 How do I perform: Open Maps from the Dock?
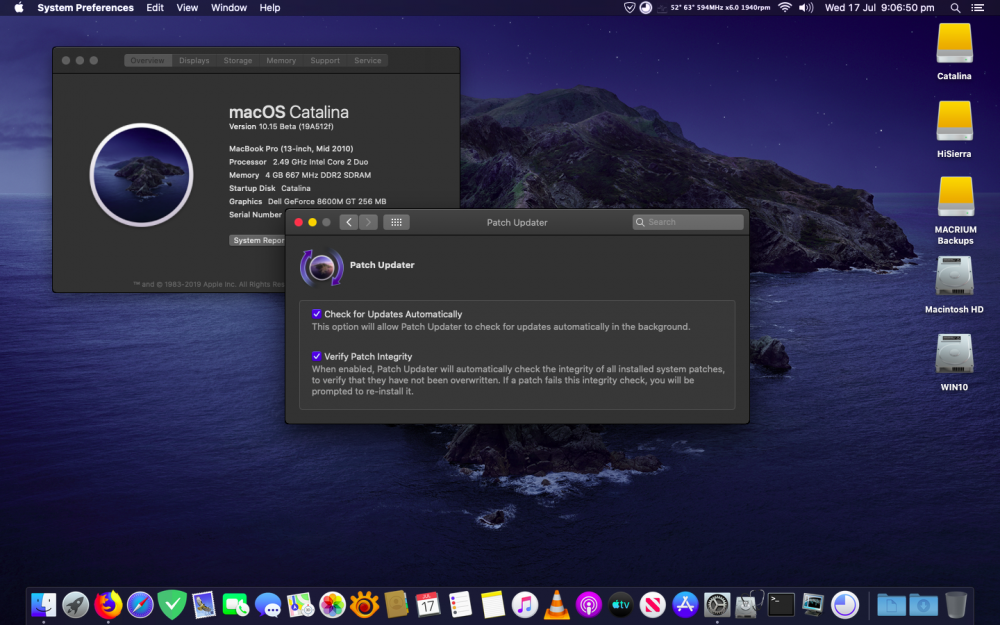pyautogui.click(x=300, y=605)
